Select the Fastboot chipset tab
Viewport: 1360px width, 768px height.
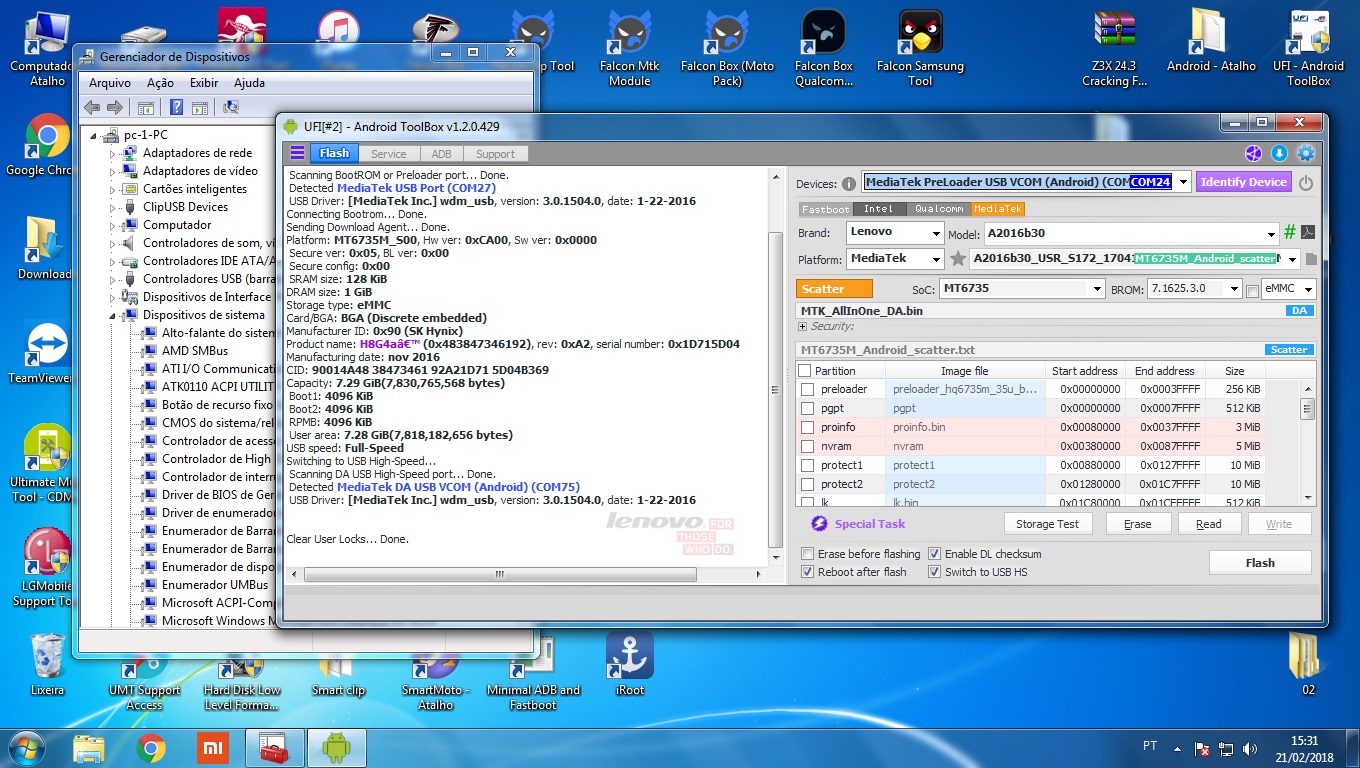(825, 209)
